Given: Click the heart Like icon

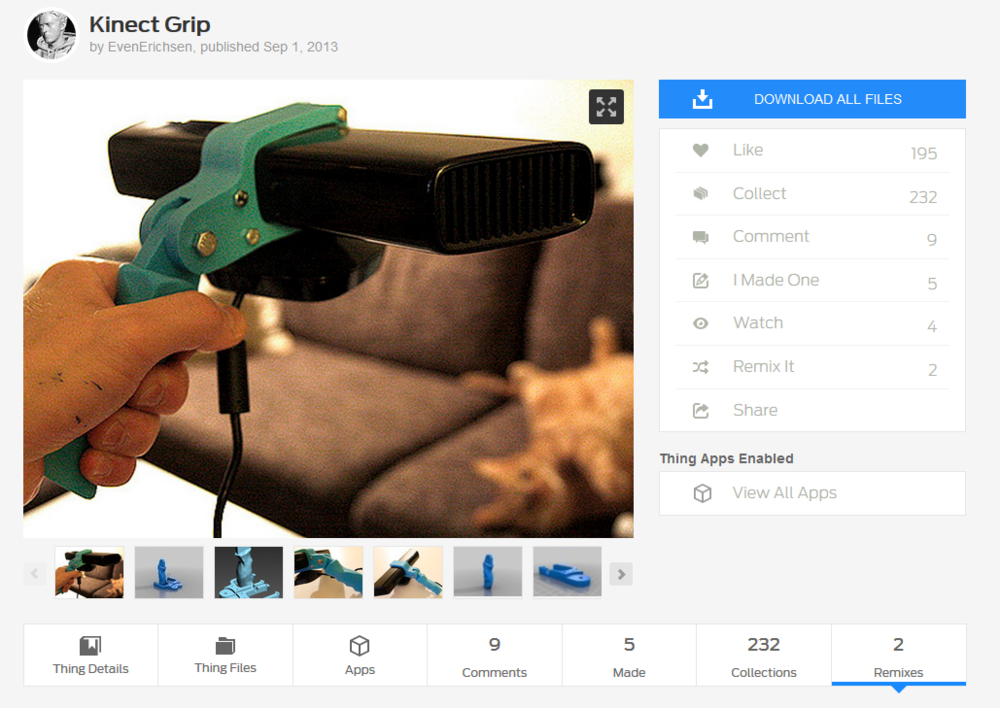Looking at the screenshot, I should 700,151.
